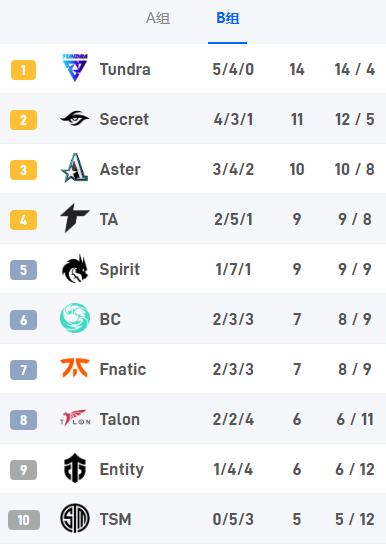Click the orange Fnatic logo
This screenshot has width=386, height=544.
point(75,368)
